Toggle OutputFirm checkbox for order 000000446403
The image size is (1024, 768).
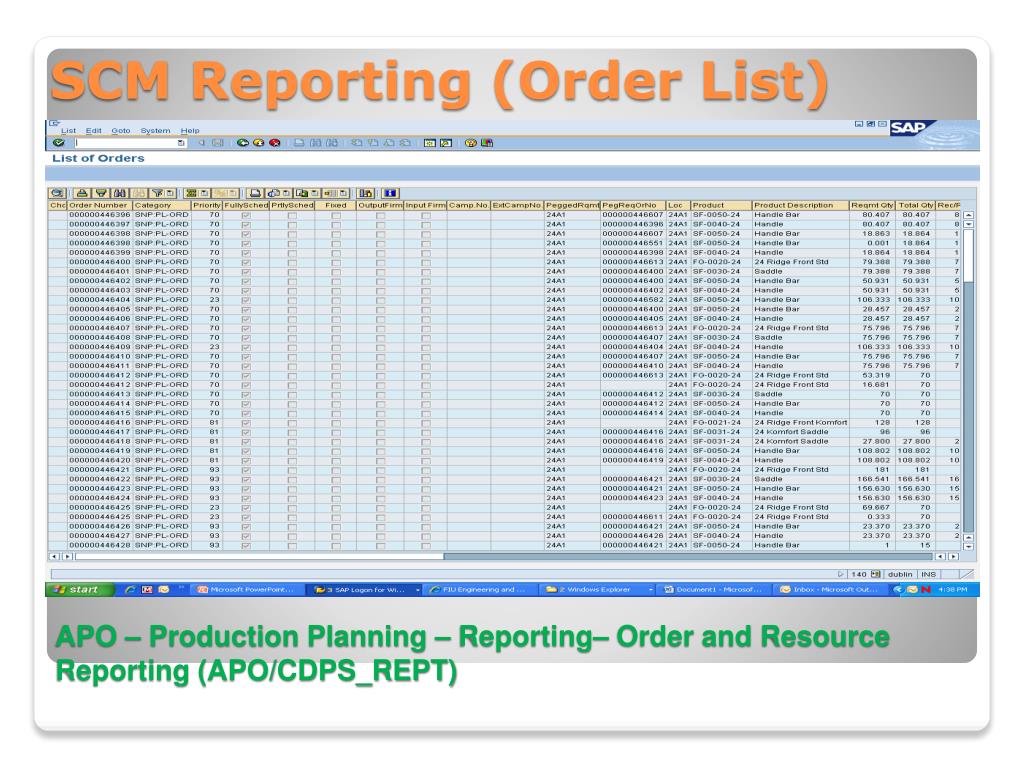tap(380, 290)
